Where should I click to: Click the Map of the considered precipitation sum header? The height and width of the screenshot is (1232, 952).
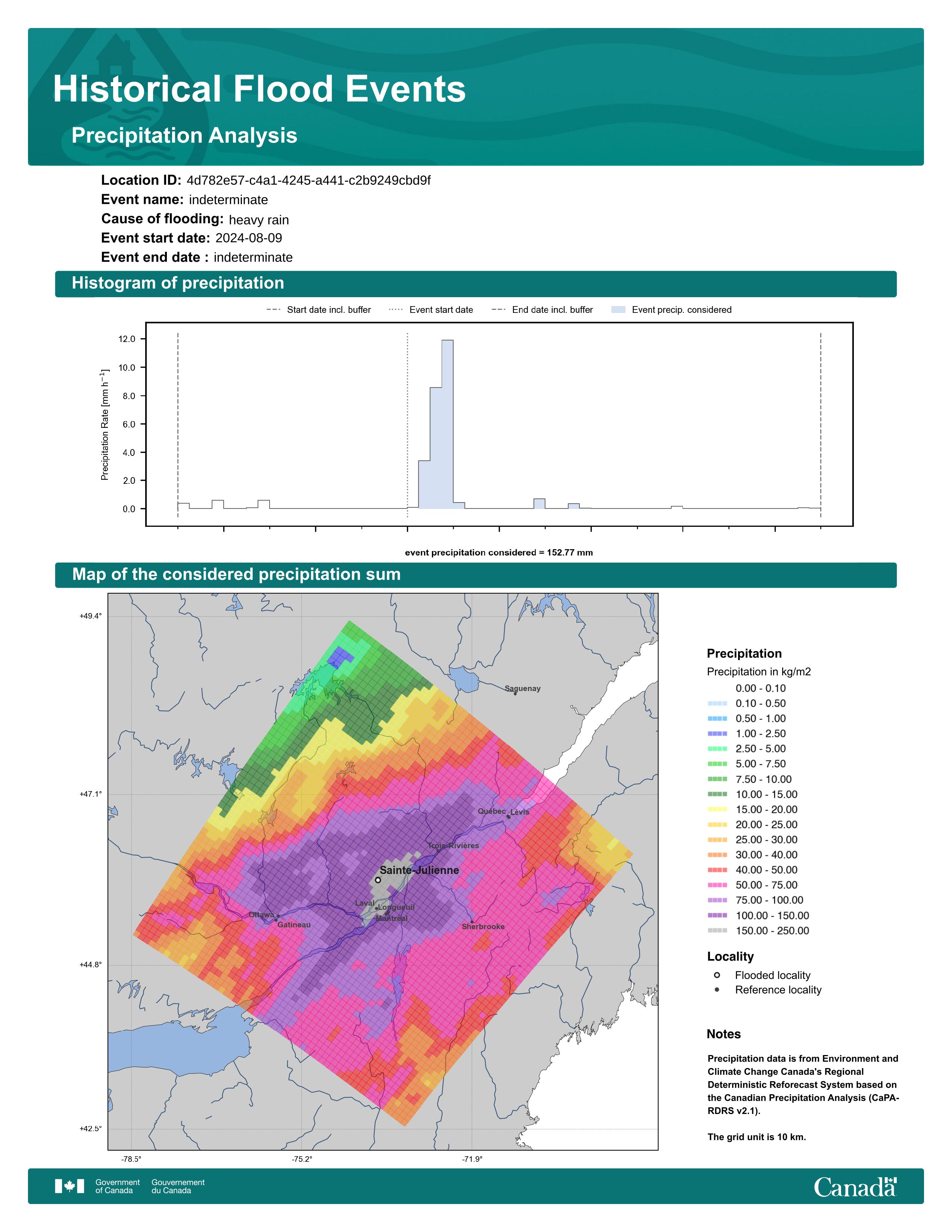(475, 575)
